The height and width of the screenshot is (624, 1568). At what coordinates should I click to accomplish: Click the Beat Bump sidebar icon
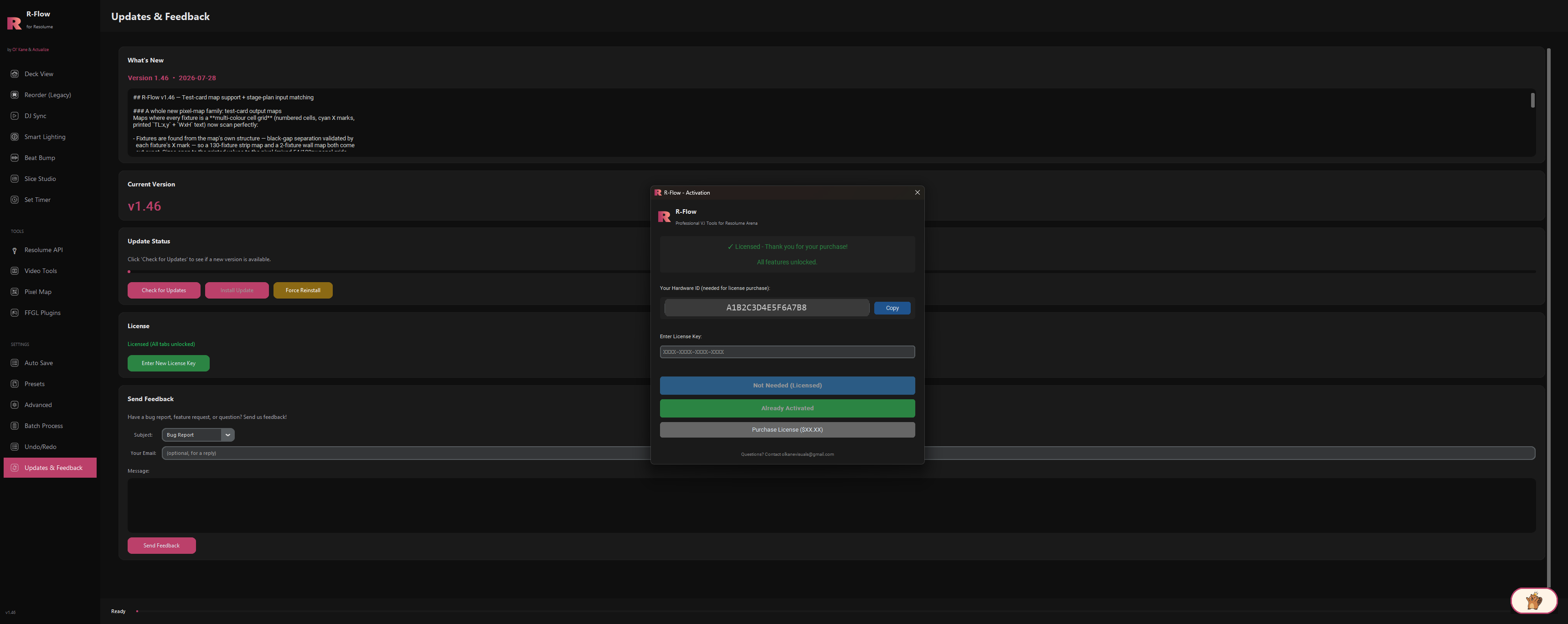[x=15, y=158]
